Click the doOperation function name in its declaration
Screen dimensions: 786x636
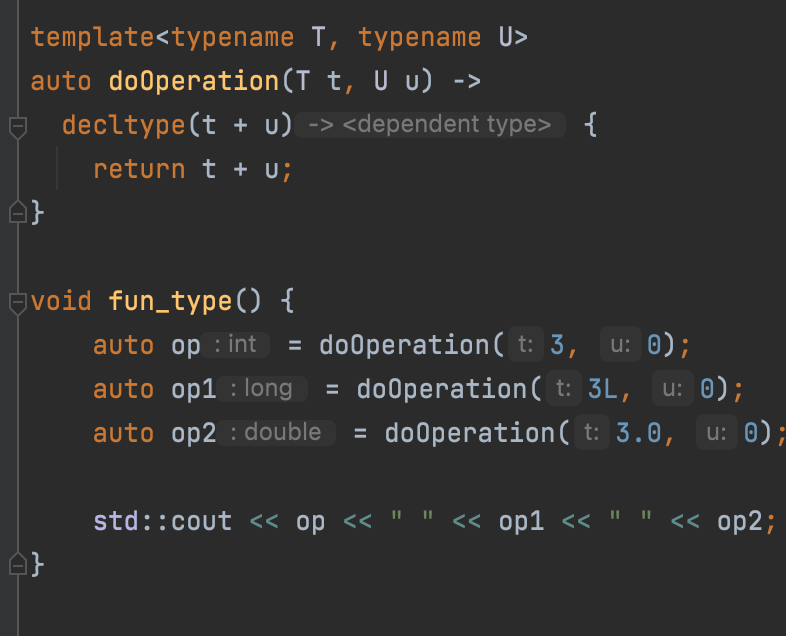pos(194,81)
